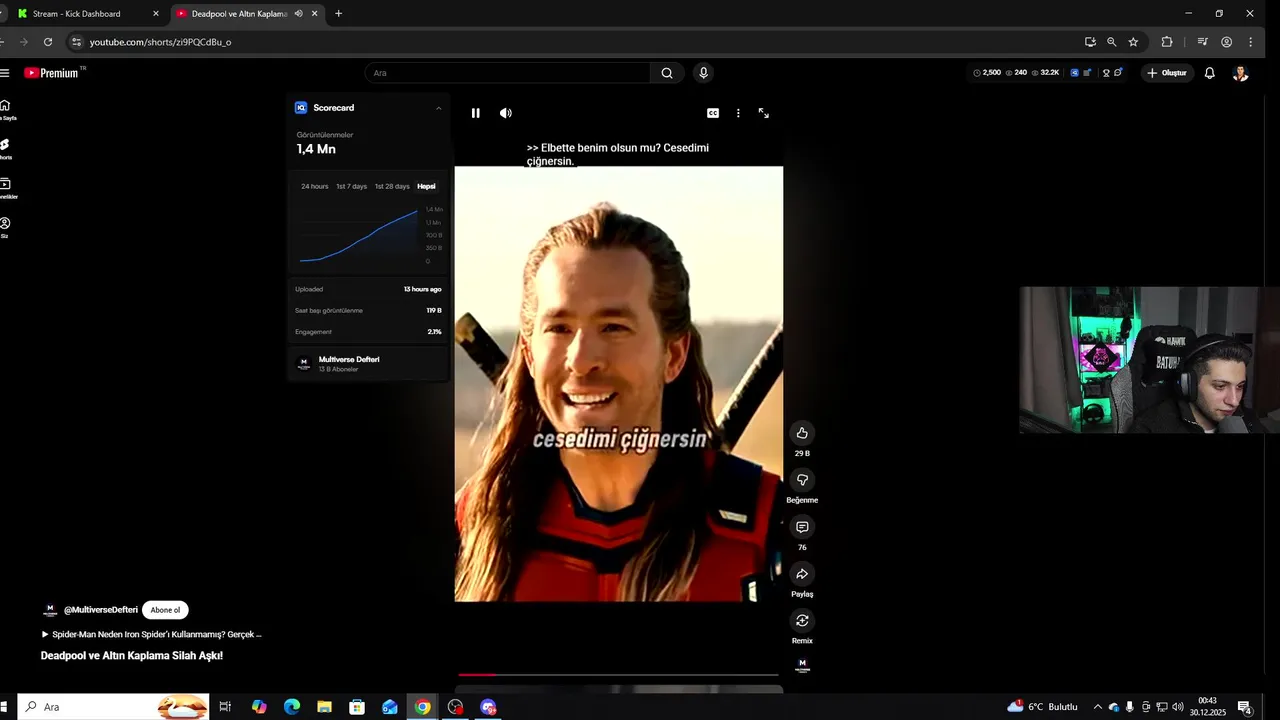Open the comments with 76 replies

tap(802, 527)
